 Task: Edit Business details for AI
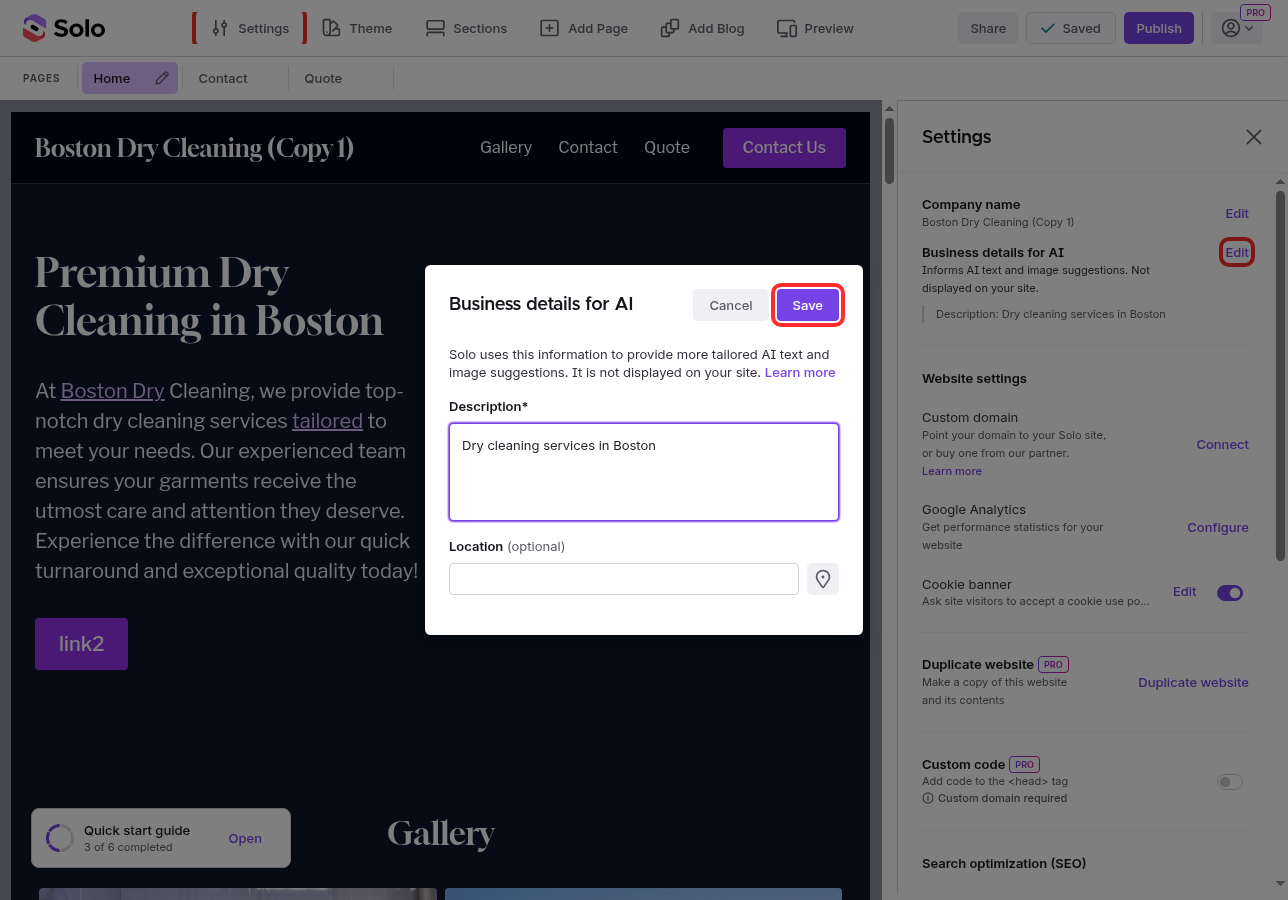coord(1237,252)
